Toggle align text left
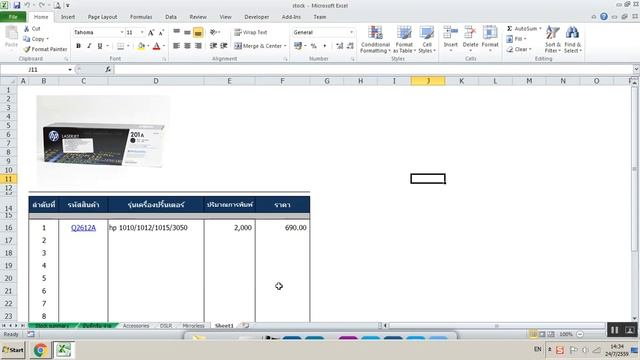 pyautogui.click(x=176, y=46)
